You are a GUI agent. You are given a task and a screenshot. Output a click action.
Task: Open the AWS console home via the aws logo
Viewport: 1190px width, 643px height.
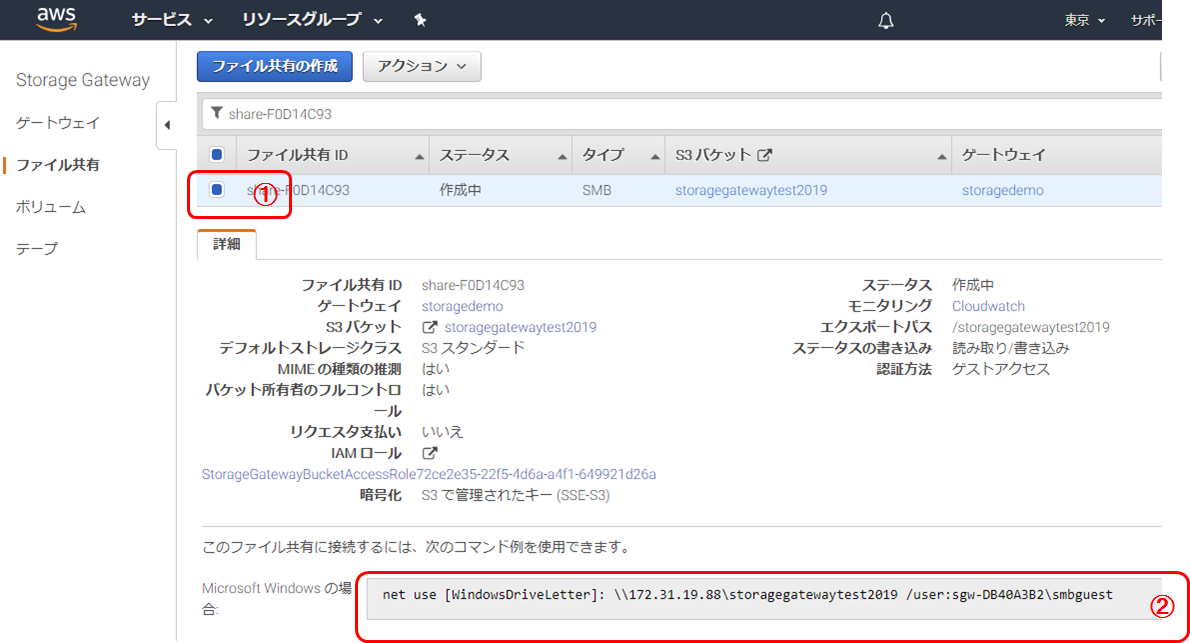point(55,18)
